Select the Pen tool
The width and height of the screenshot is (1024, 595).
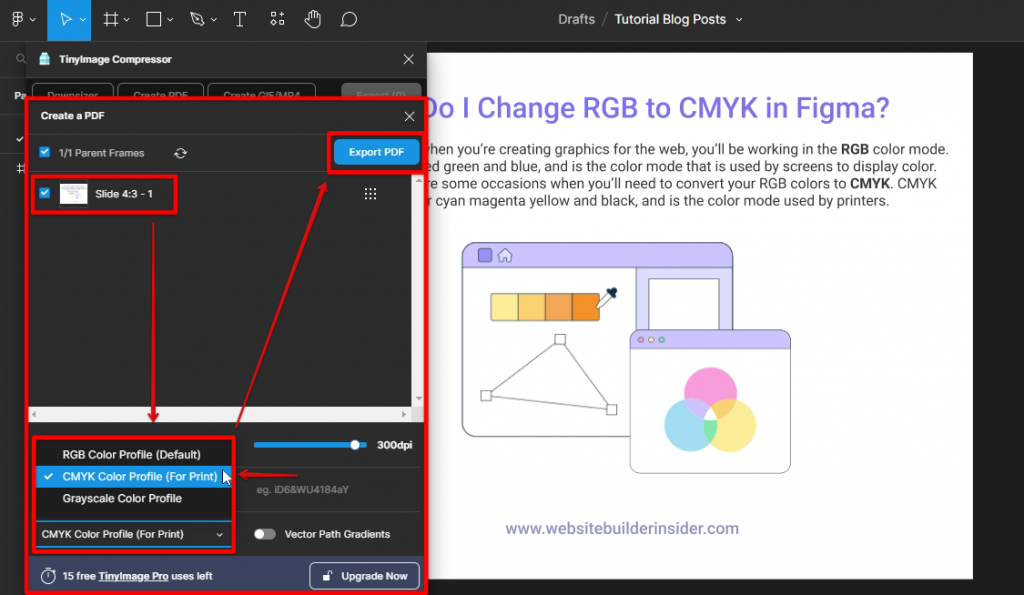coord(195,19)
